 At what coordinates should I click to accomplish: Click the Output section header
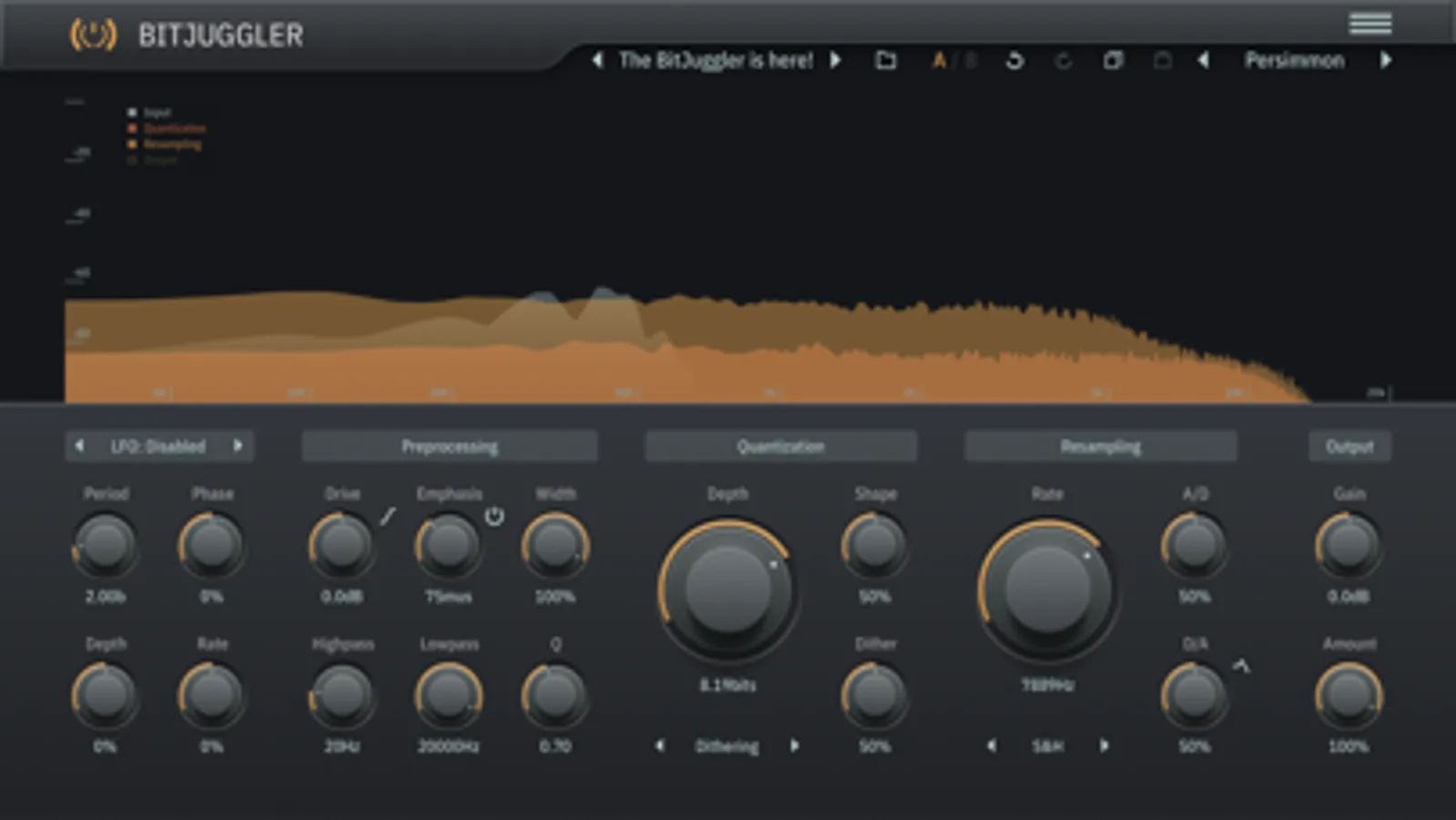[x=1349, y=446]
